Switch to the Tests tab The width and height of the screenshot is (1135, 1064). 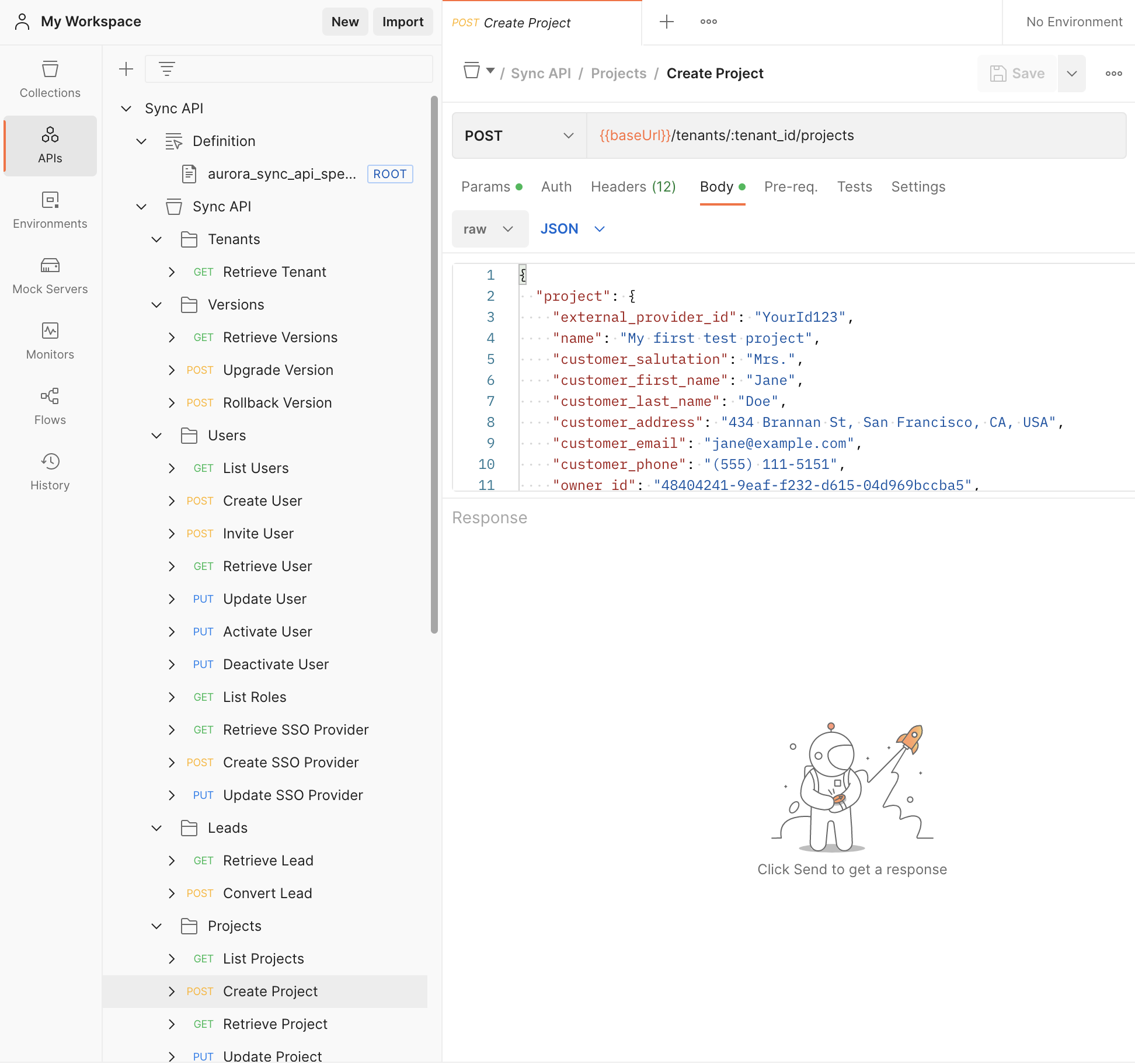[x=854, y=187]
